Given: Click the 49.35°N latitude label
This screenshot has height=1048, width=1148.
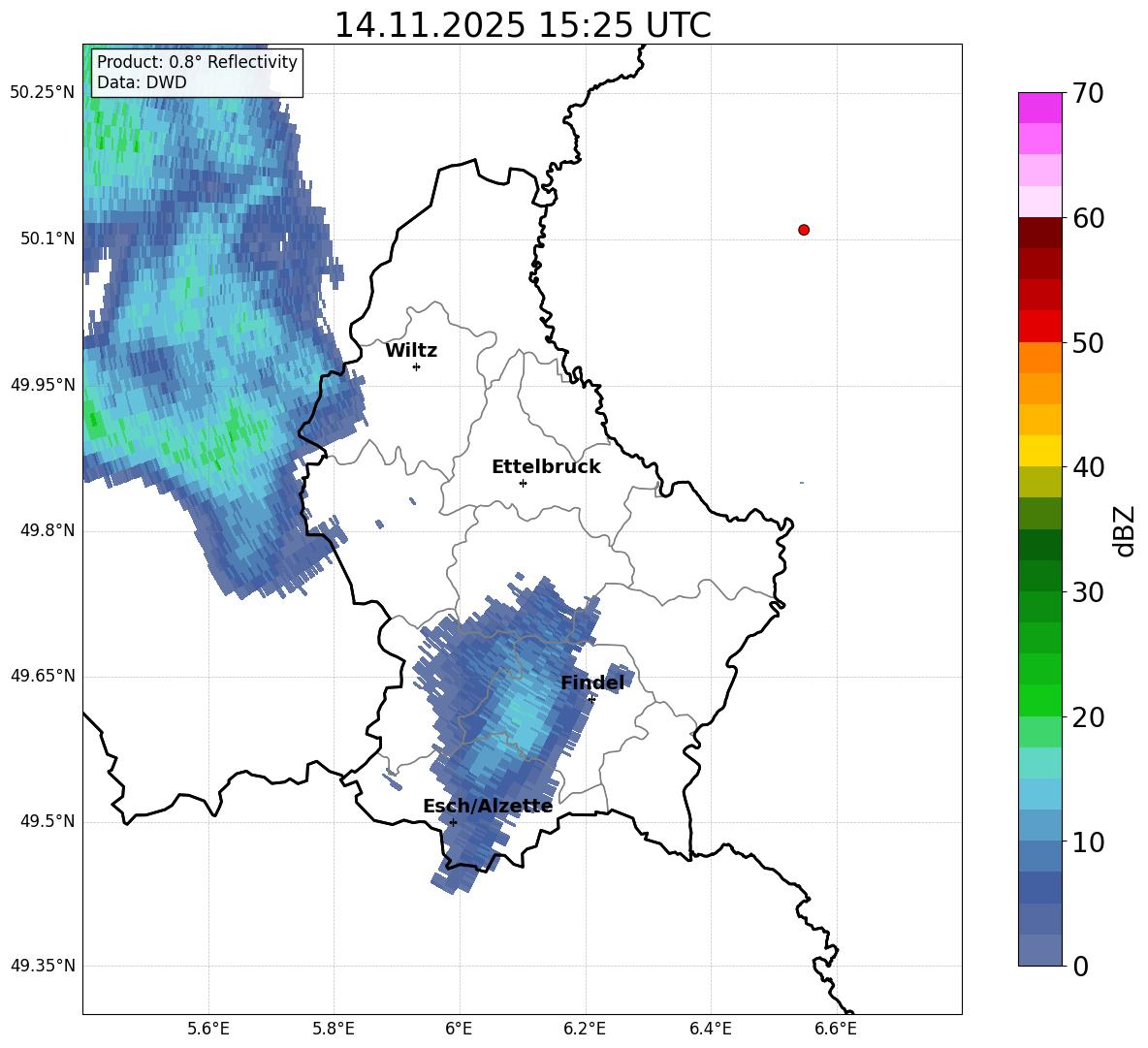Looking at the screenshot, I should tap(43, 966).
